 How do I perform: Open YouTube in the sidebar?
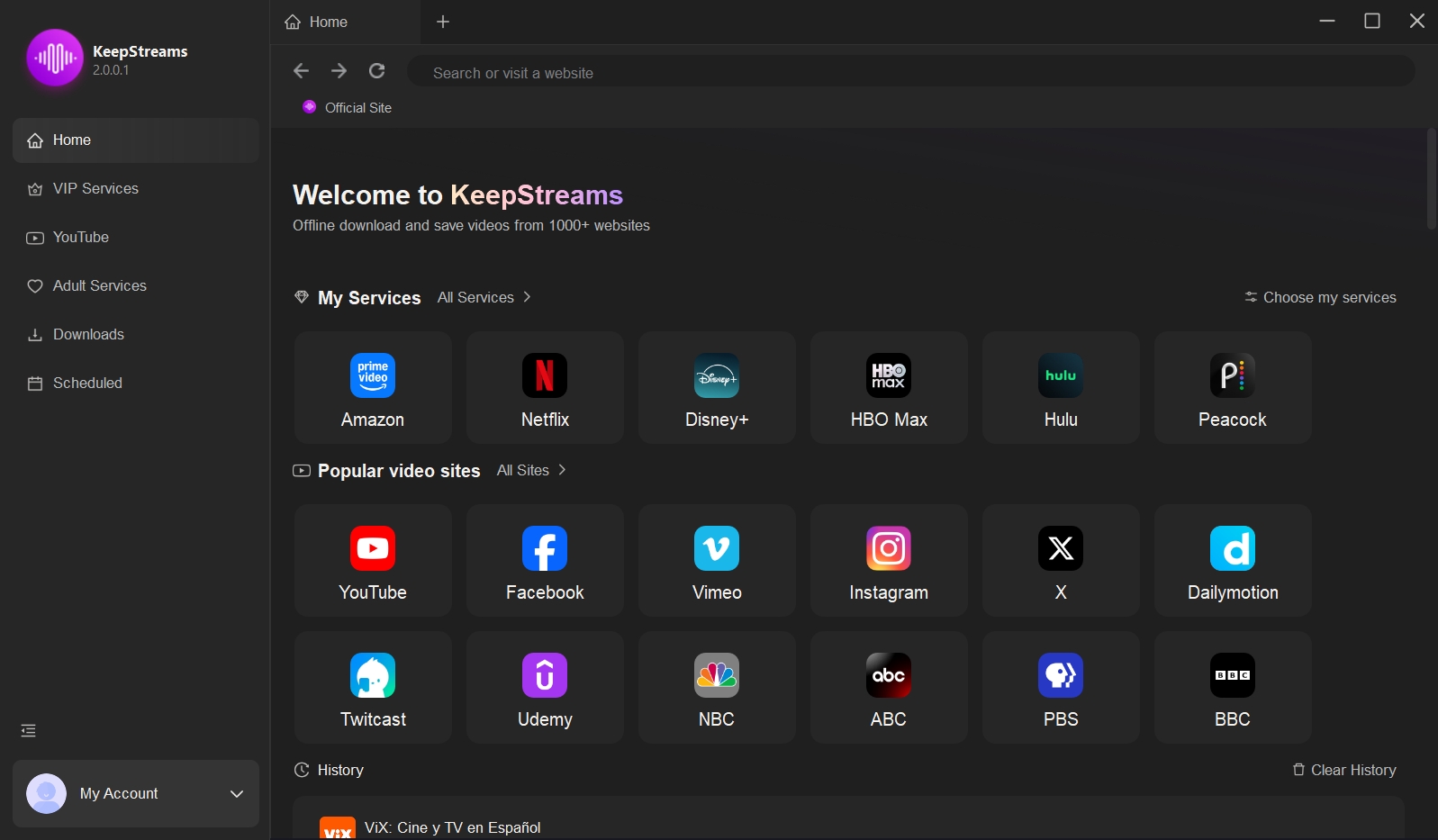tap(136, 238)
